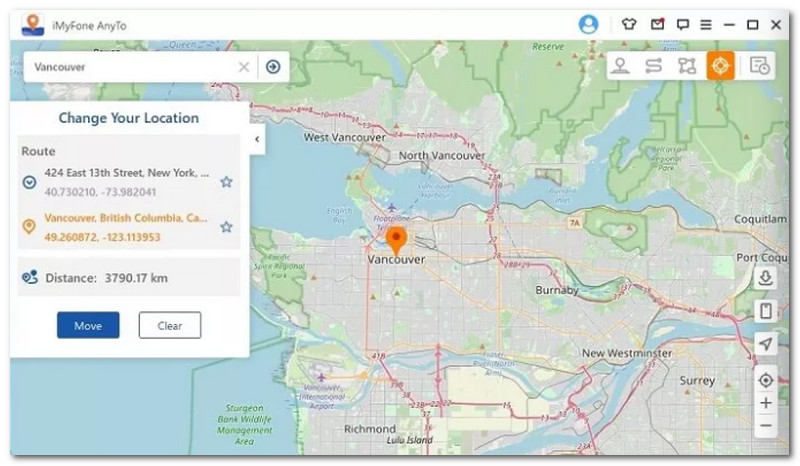800x466 pixels.
Task: Open the mail inbox with notification dot
Action: coord(657,24)
